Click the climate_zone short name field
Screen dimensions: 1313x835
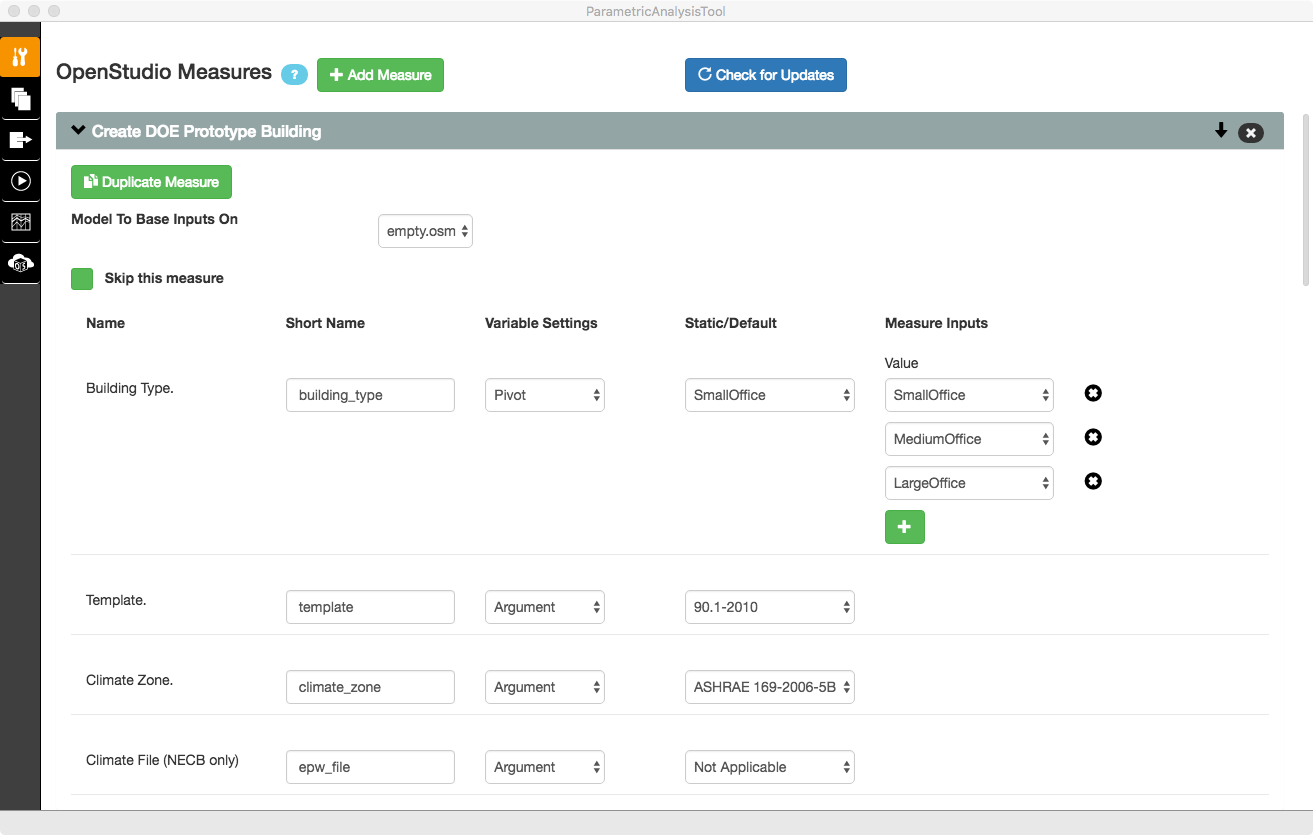pos(370,687)
